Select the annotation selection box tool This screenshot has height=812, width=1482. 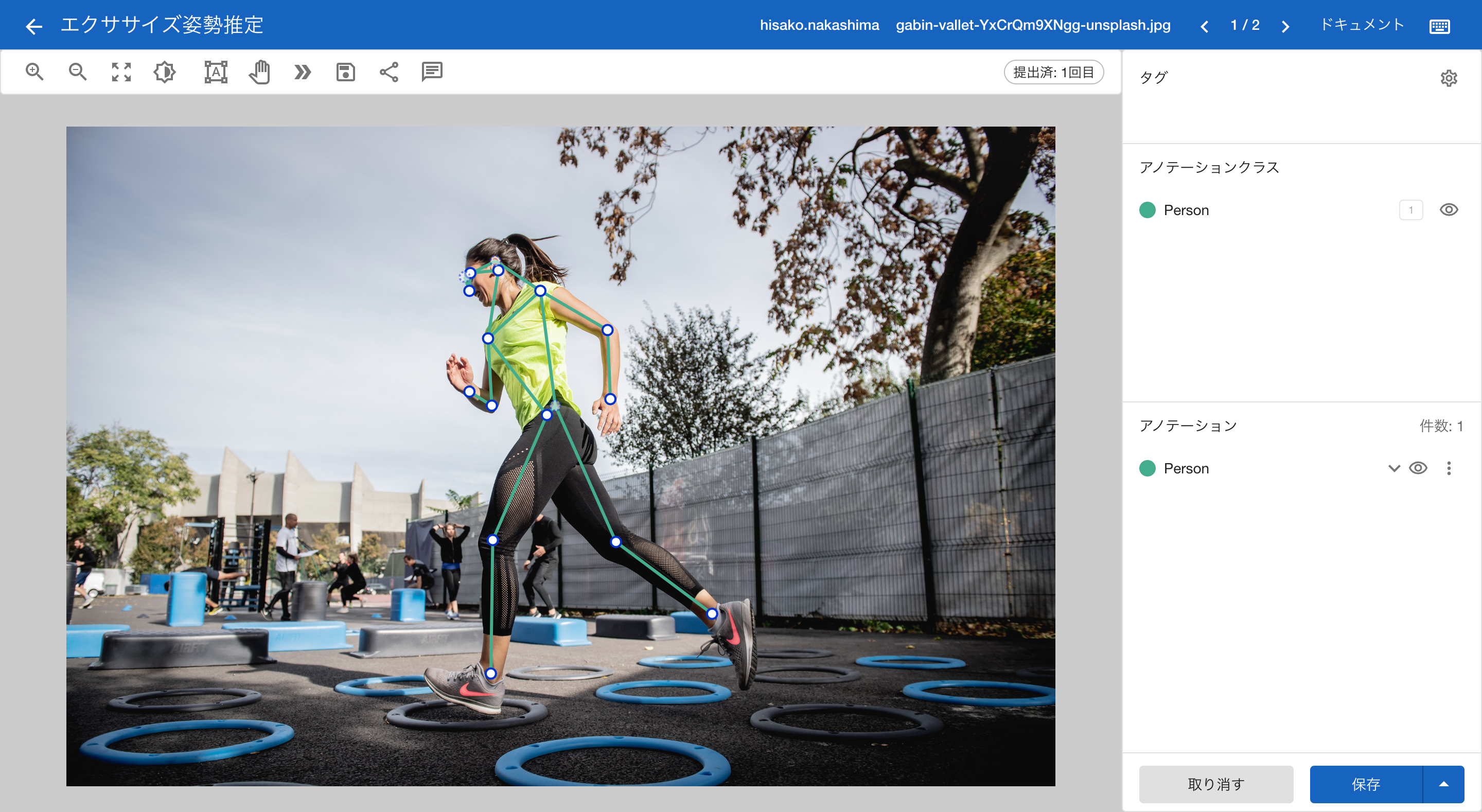[x=216, y=72]
